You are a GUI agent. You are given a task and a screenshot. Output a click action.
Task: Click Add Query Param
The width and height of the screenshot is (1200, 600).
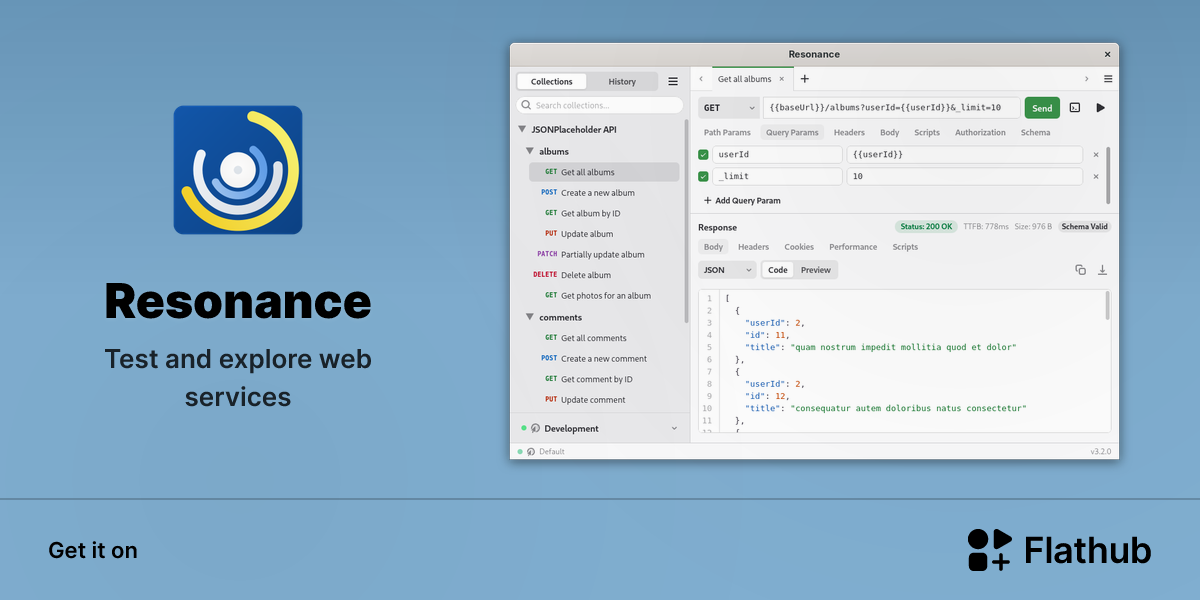click(741, 201)
